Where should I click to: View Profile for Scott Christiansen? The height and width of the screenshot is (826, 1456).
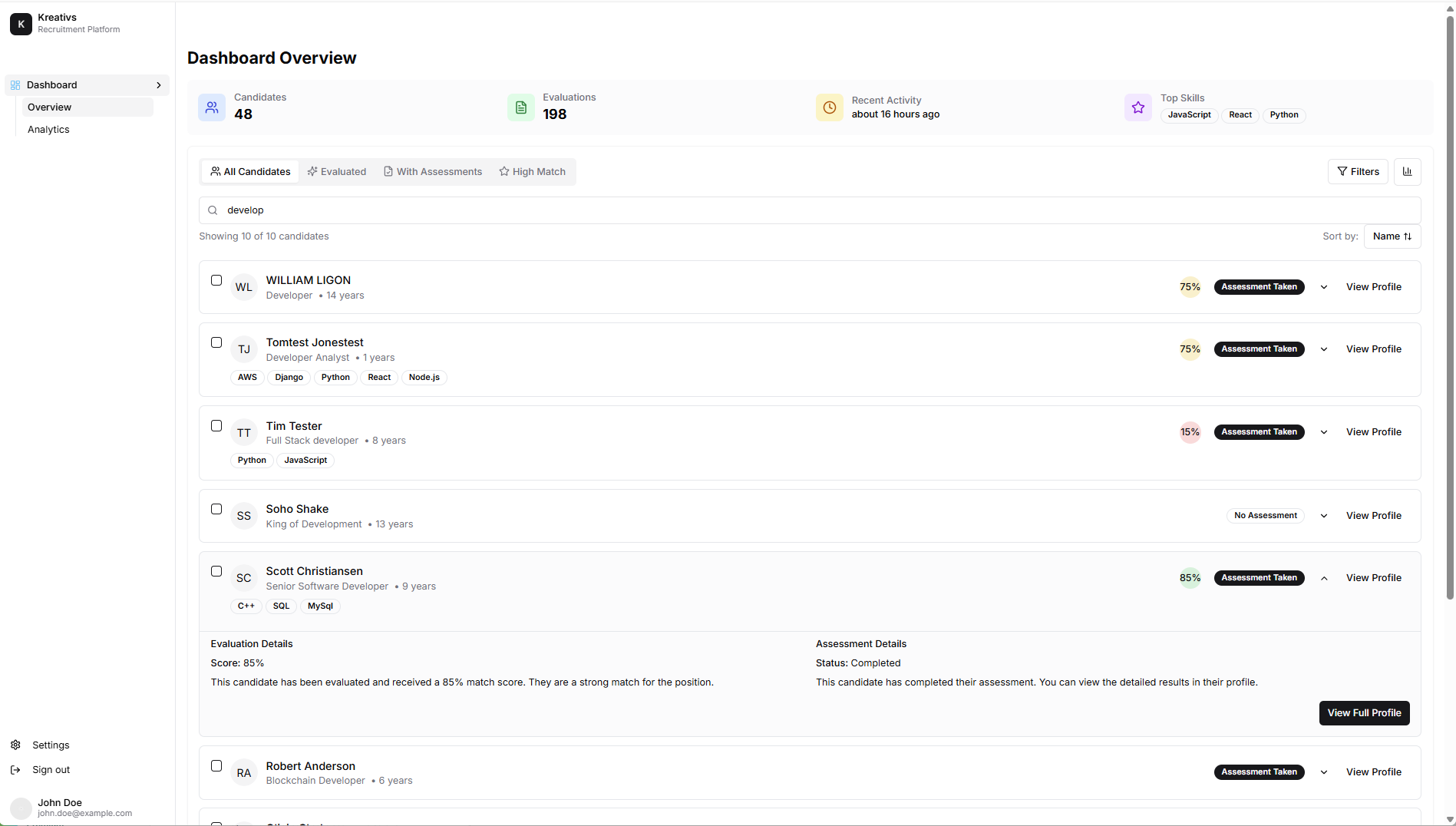coord(1374,578)
